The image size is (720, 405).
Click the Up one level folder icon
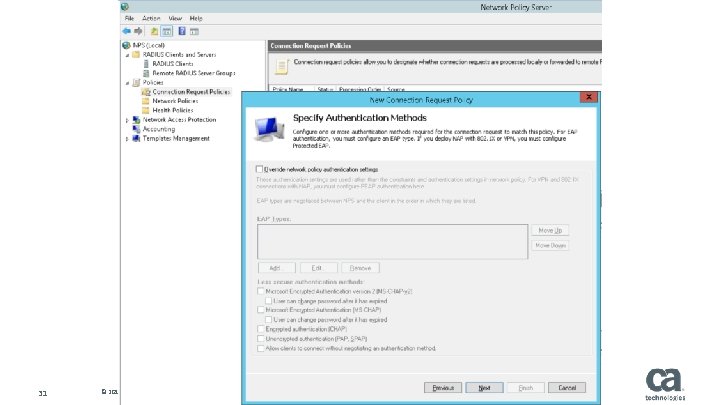click(x=154, y=31)
